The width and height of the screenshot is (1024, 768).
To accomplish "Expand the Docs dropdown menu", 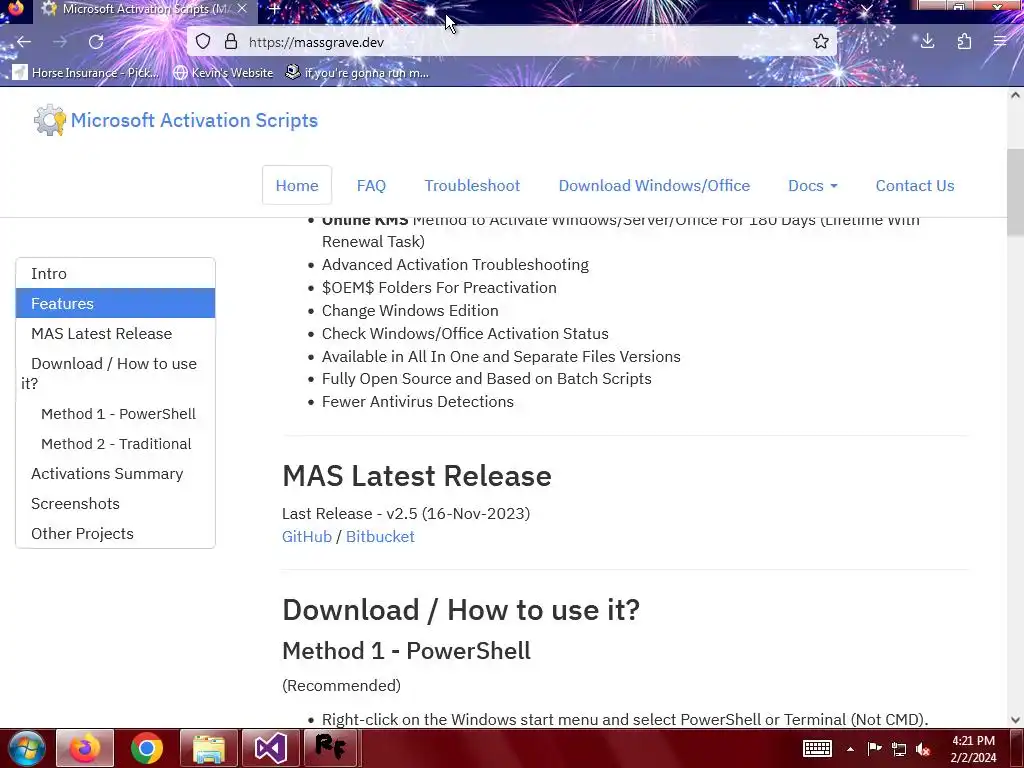I will tap(812, 185).
